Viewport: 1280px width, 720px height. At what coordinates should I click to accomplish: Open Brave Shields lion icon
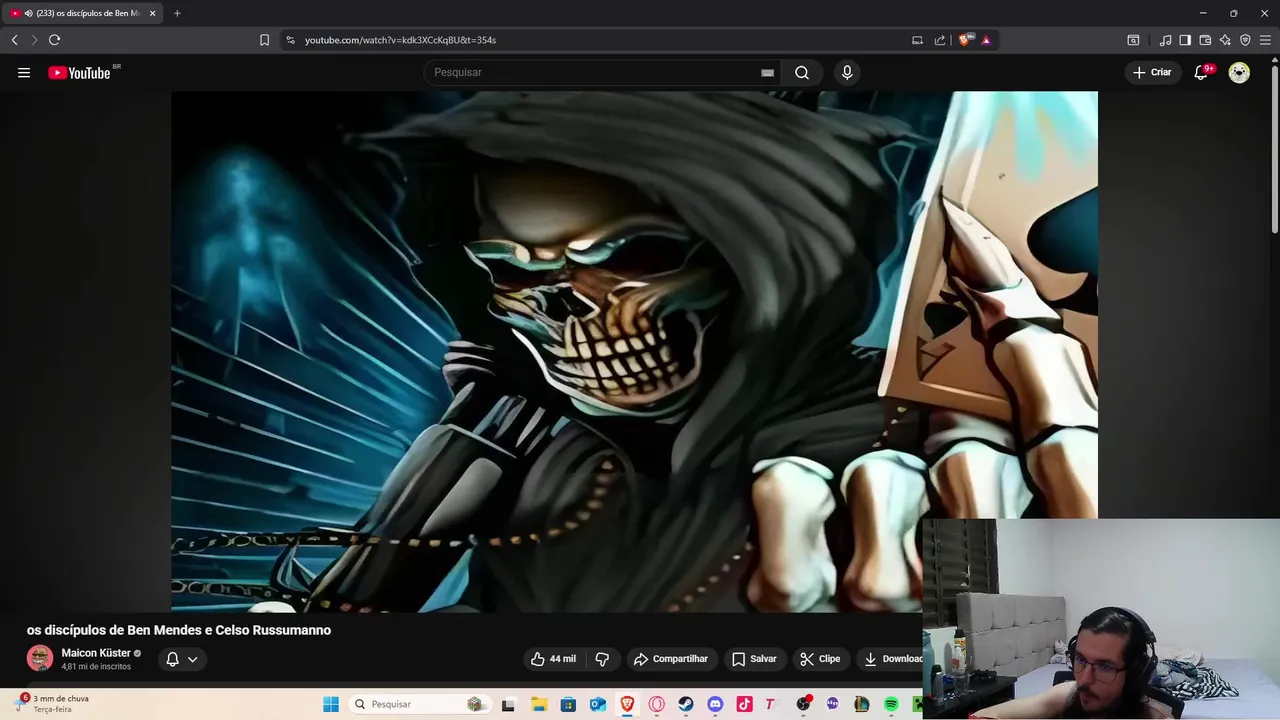(x=965, y=40)
